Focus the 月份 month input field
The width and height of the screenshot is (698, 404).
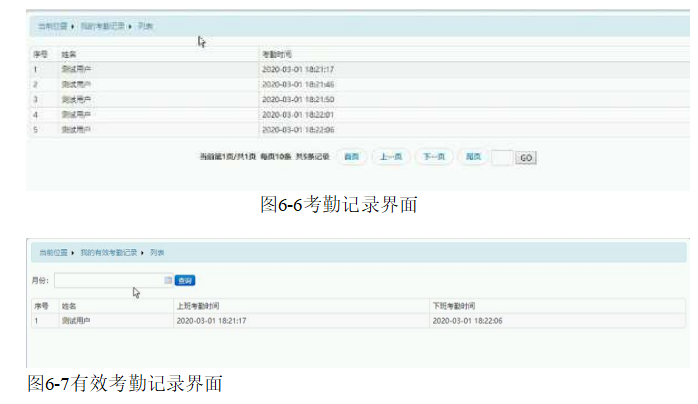[x=114, y=280]
